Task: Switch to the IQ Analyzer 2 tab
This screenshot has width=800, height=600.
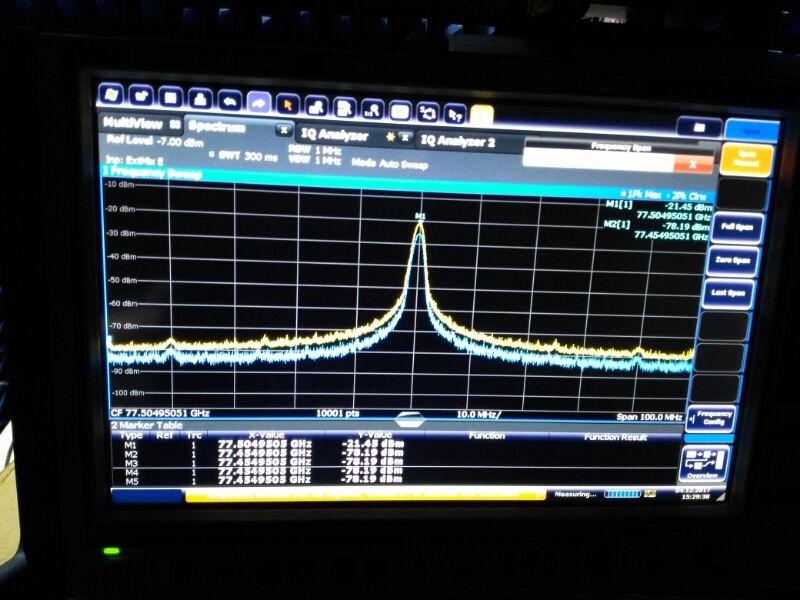Action: click(458, 141)
